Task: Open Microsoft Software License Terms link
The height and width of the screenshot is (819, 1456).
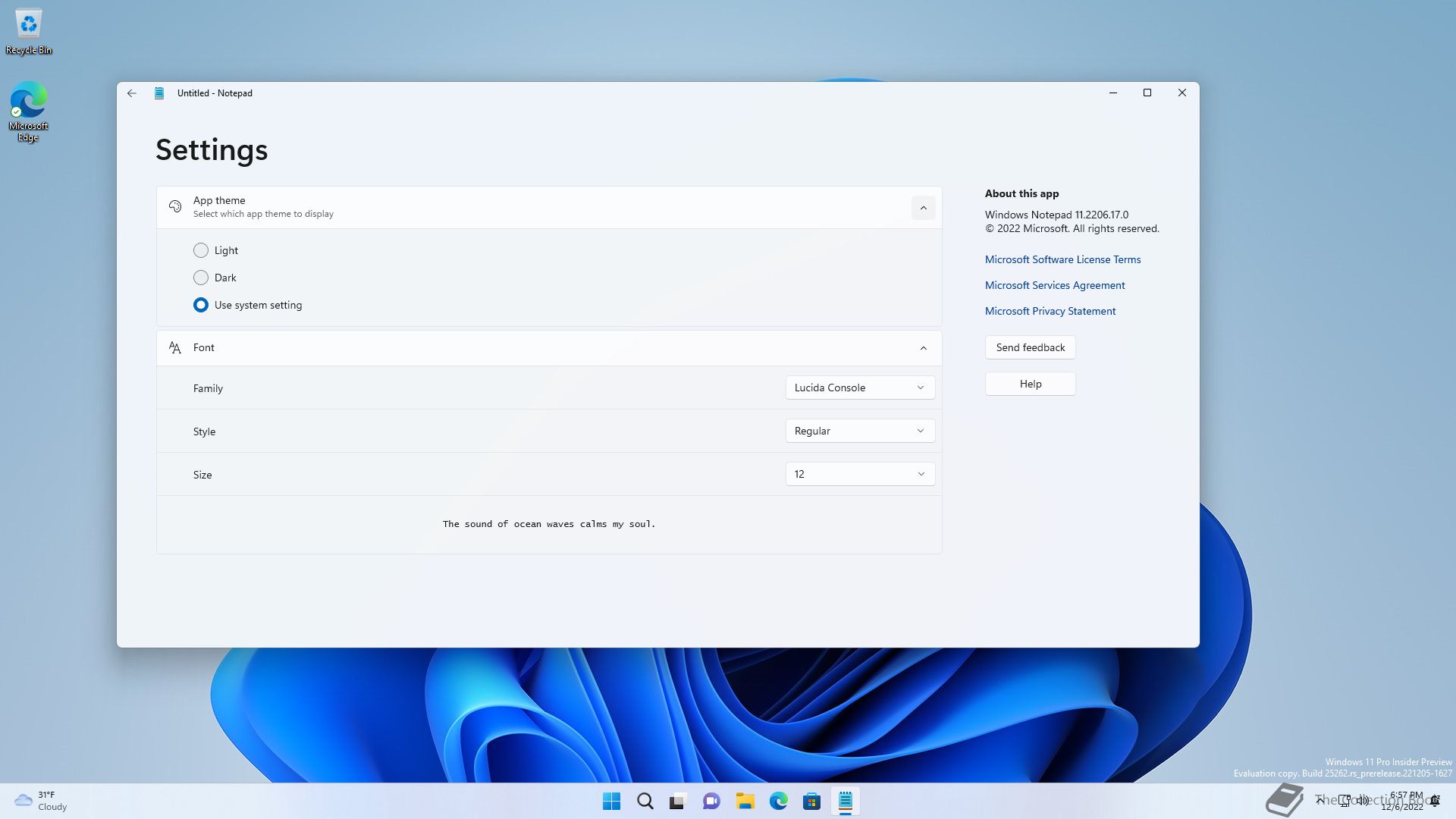Action: [1062, 259]
